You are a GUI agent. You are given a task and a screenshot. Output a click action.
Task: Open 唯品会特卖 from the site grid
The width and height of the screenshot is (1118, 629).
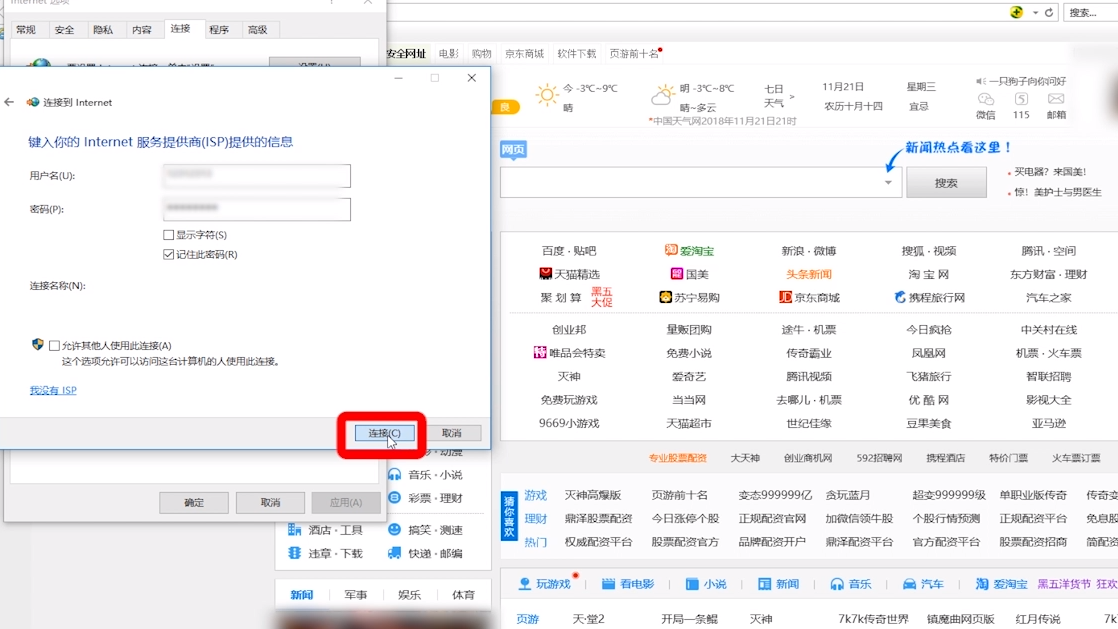click(x=569, y=352)
